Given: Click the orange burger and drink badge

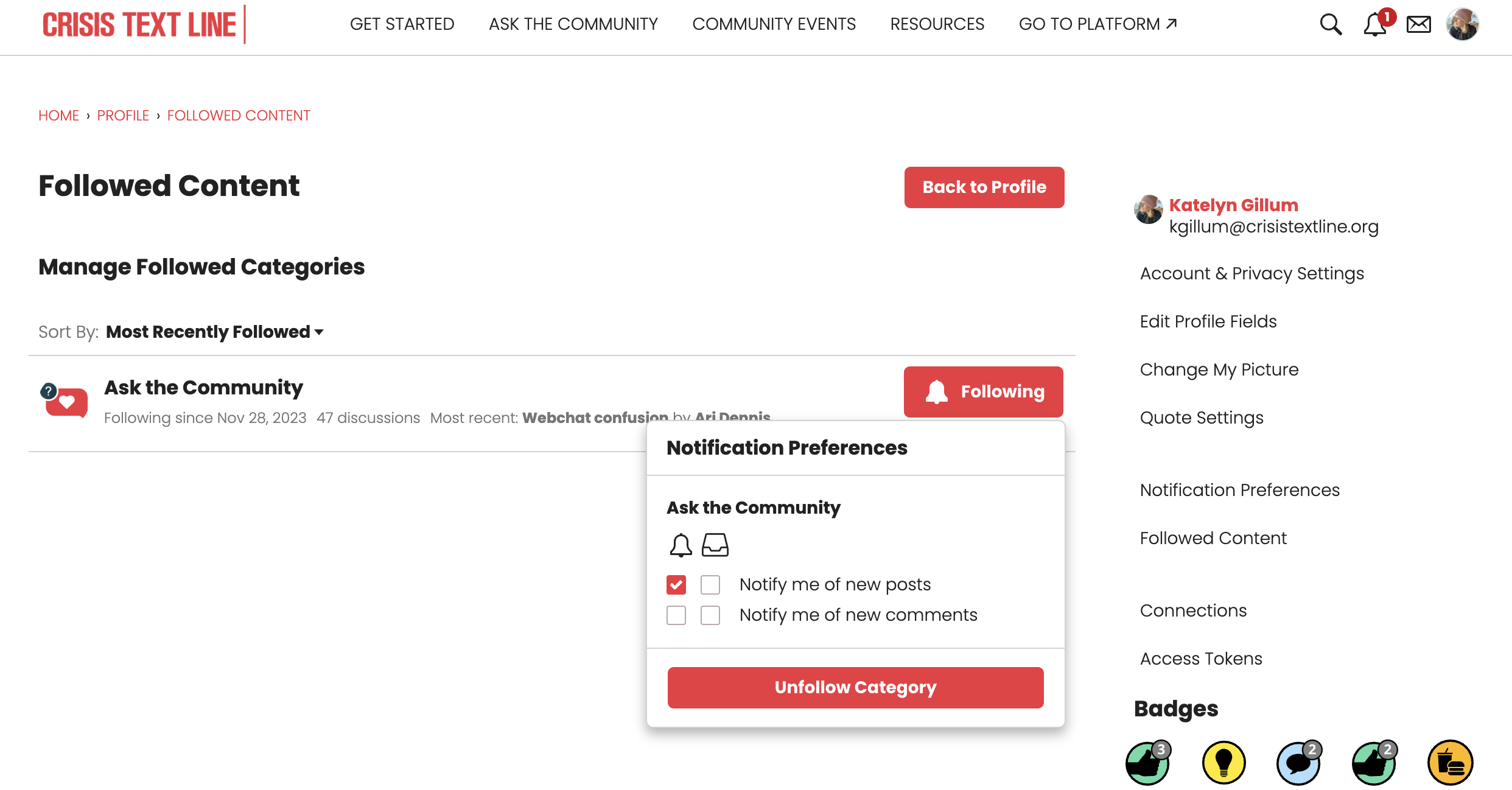Looking at the screenshot, I should (1450, 762).
